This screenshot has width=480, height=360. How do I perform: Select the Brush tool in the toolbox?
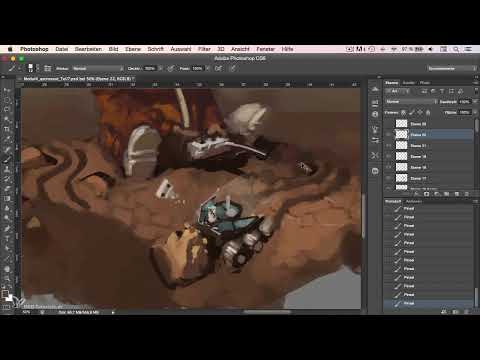[7, 159]
